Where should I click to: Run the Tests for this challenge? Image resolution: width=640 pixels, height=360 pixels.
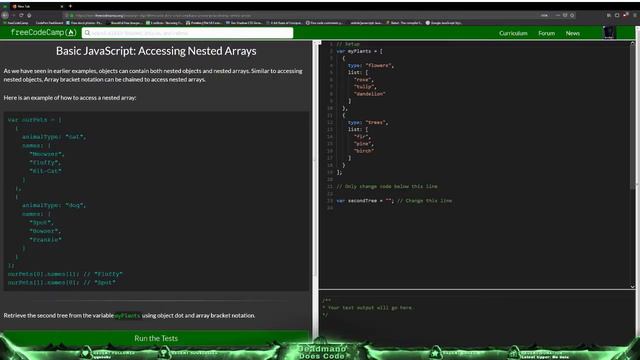pos(156,338)
